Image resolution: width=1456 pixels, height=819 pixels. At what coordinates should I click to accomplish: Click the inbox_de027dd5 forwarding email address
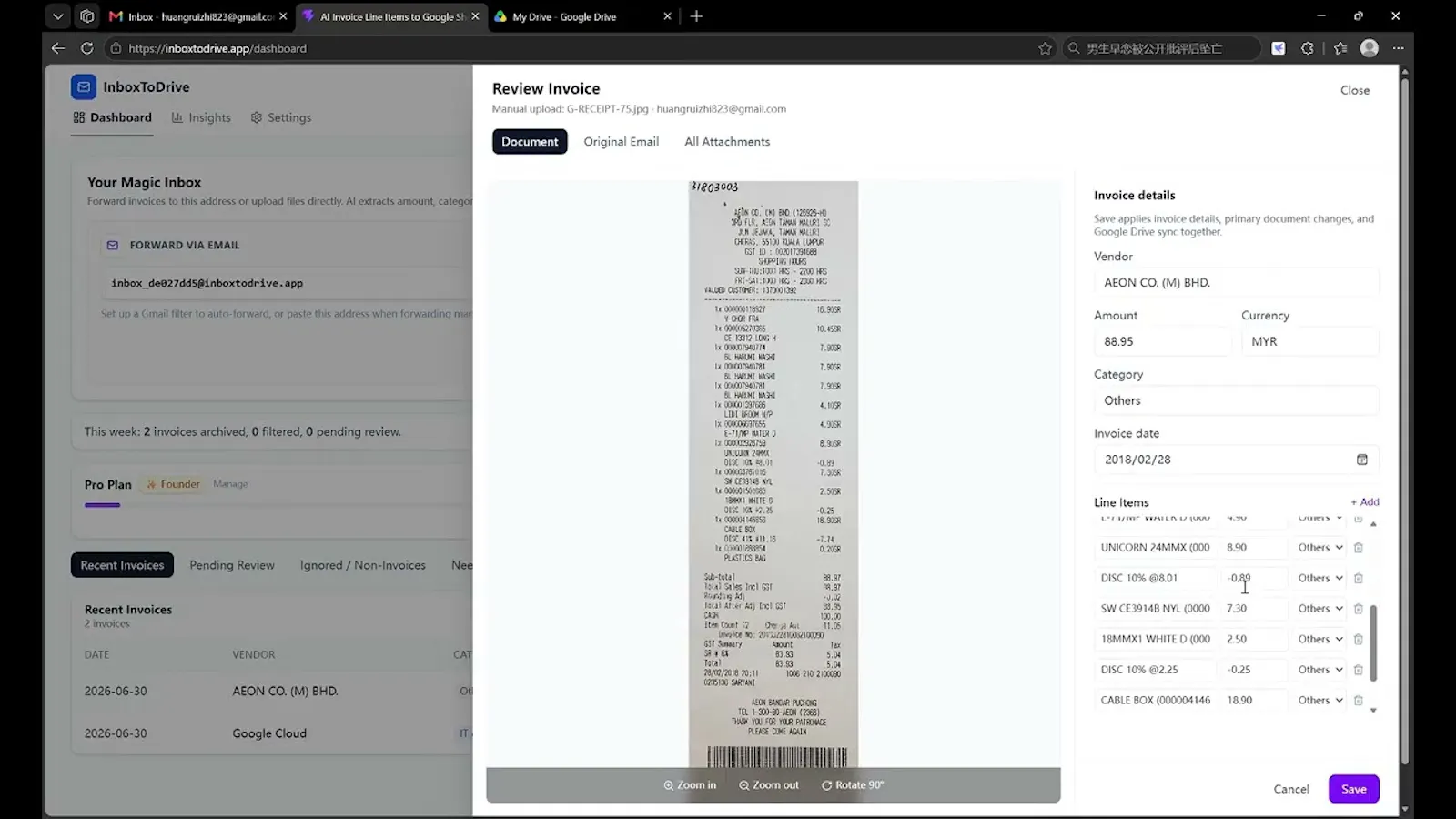[207, 283]
